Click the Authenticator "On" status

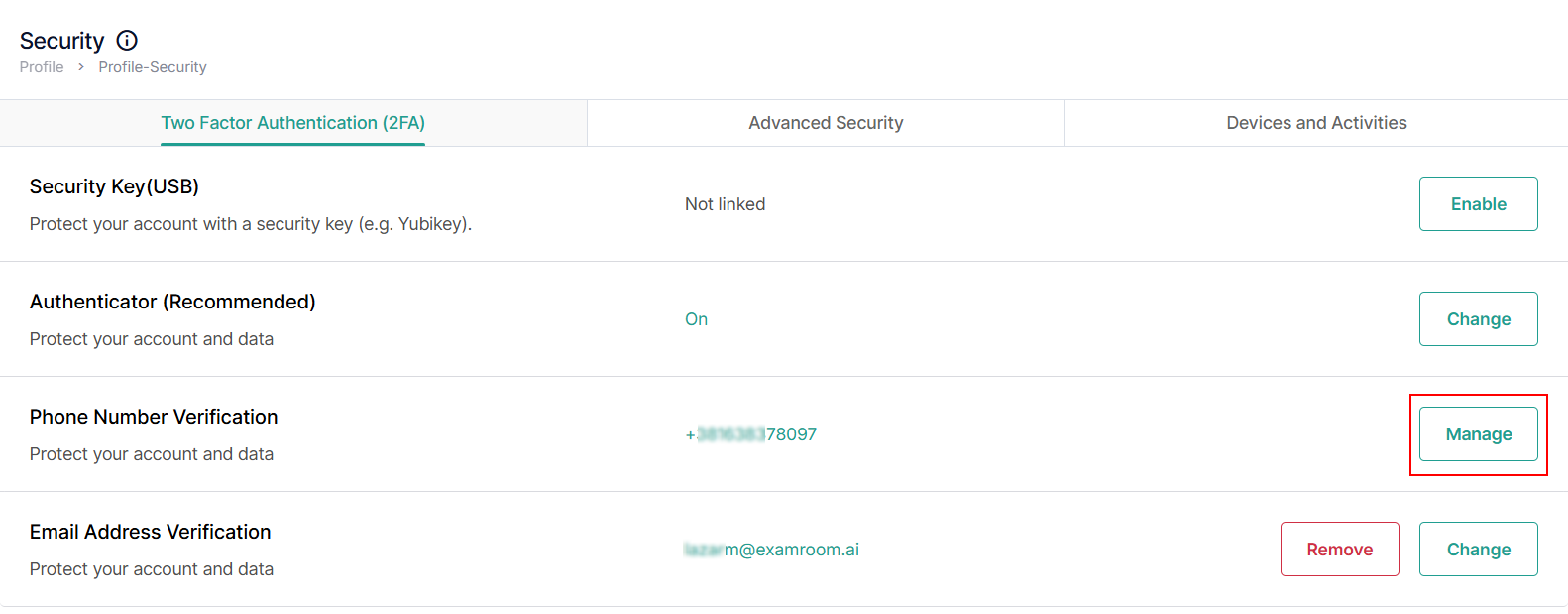(x=696, y=319)
